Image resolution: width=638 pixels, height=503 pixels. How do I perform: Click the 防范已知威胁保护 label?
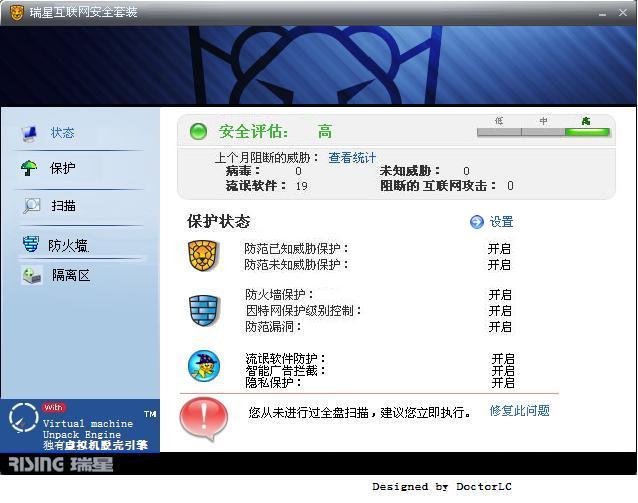[x=296, y=249]
